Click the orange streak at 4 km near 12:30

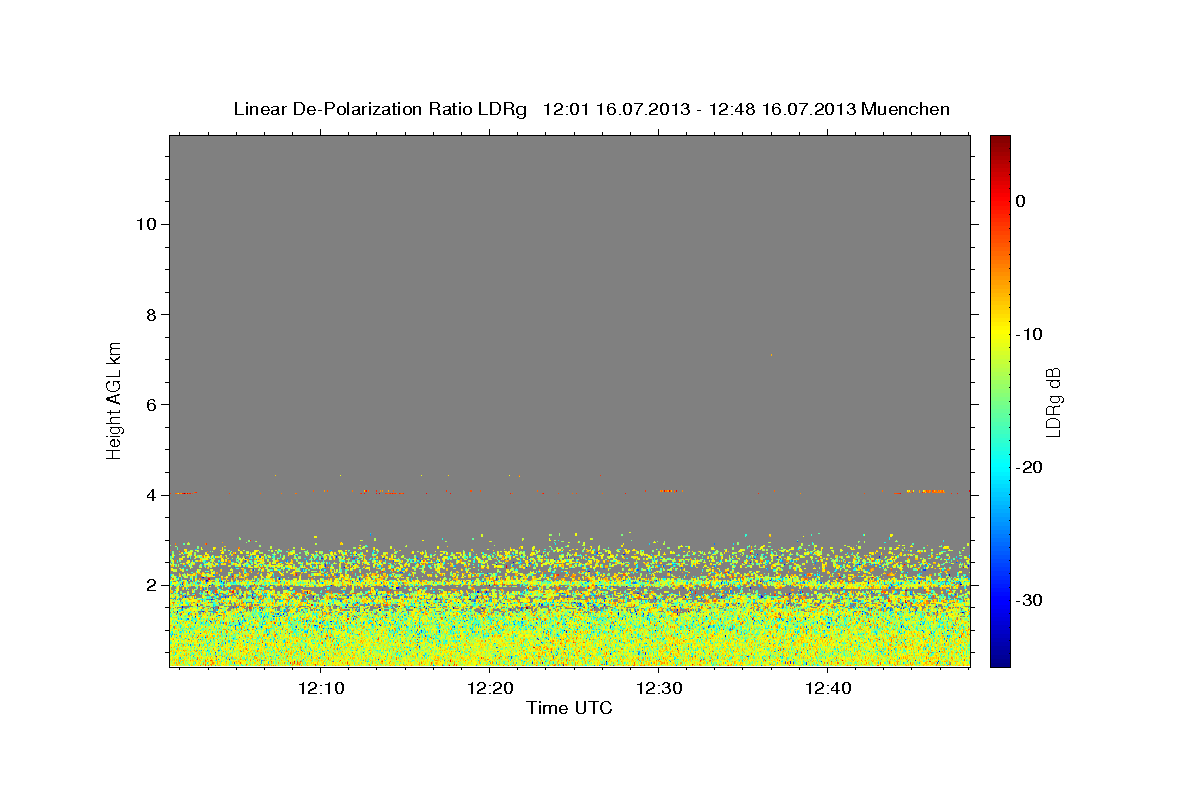coord(671,491)
